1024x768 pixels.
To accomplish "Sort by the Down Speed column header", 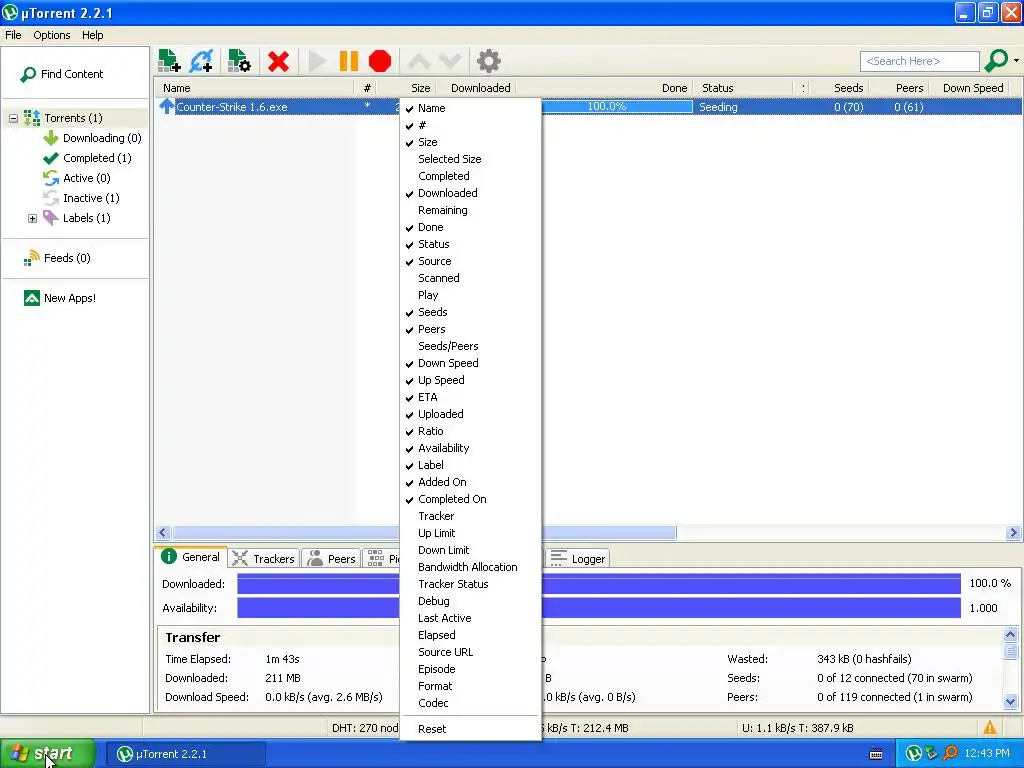I will click(x=970, y=88).
